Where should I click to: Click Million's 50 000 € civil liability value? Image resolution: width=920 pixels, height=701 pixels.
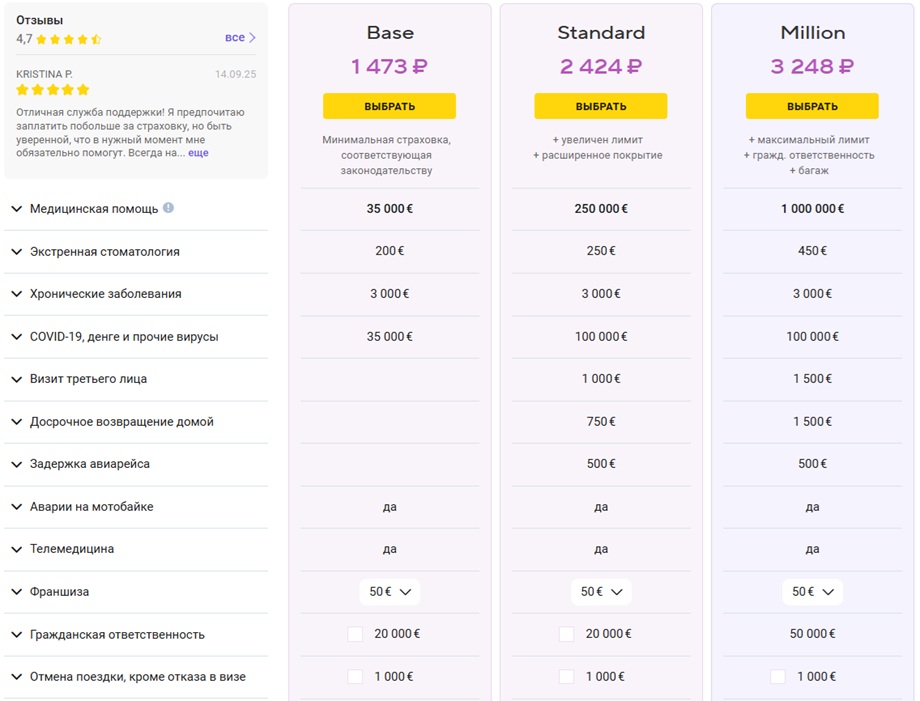(812, 634)
